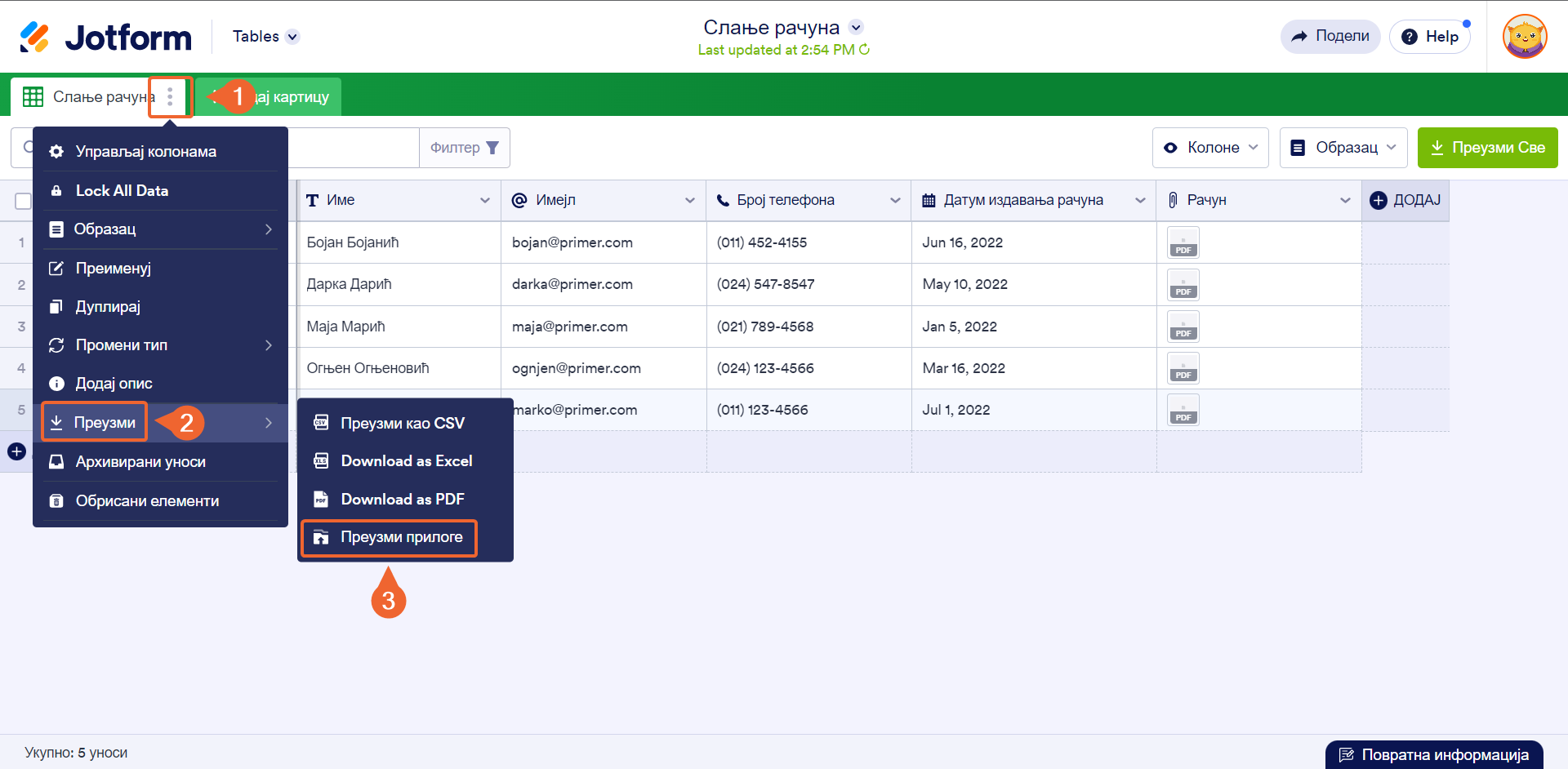
Task: Click the green Преузми Све button
Action: coord(1487,148)
